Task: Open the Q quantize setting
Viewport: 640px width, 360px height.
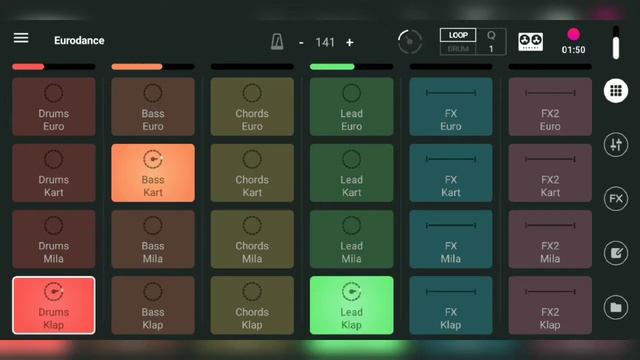Action: pyautogui.click(x=491, y=42)
